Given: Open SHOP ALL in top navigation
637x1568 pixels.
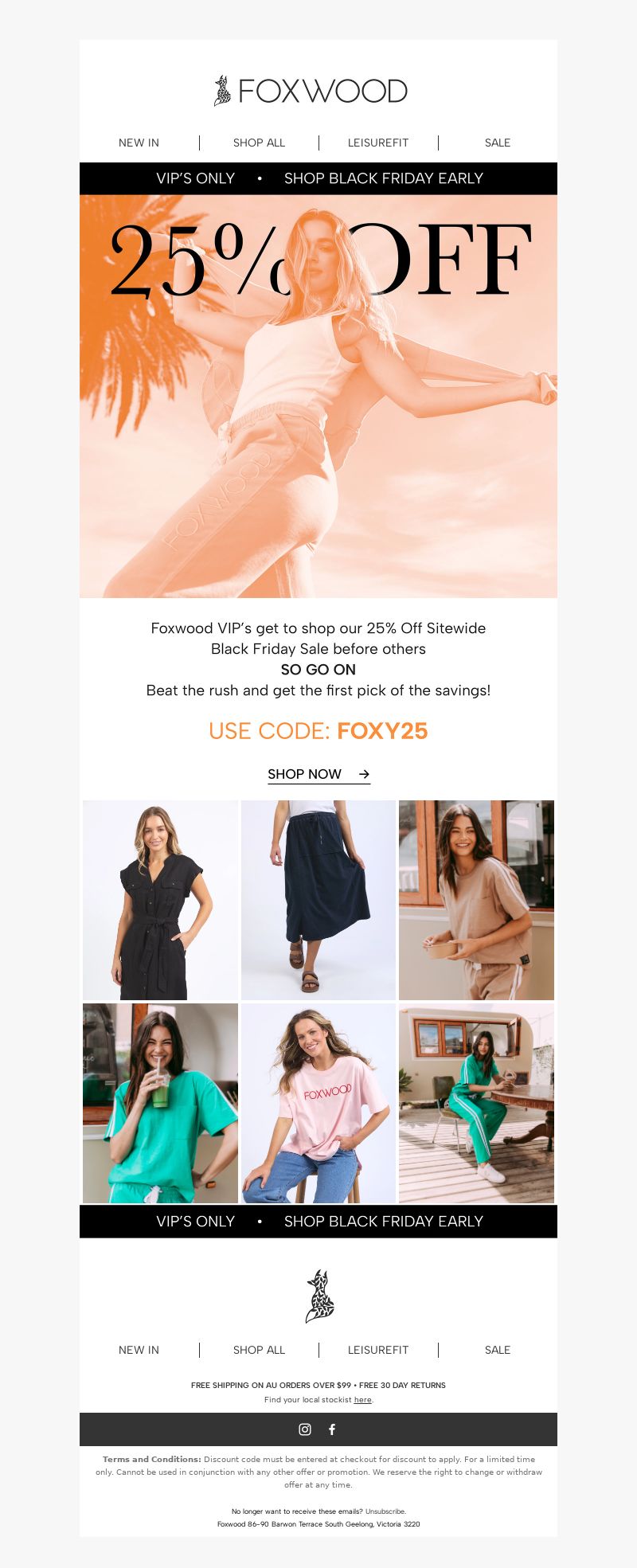Looking at the screenshot, I should tap(259, 143).
